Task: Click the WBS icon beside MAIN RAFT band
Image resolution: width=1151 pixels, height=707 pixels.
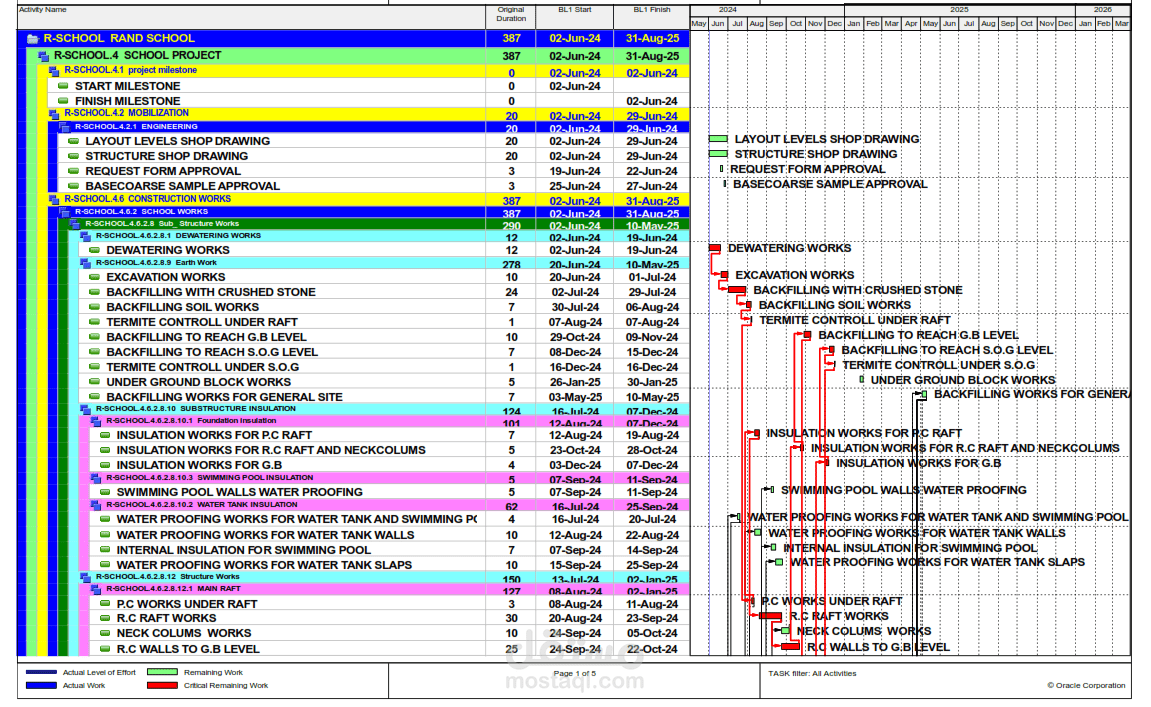Action: [x=95, y=589]
